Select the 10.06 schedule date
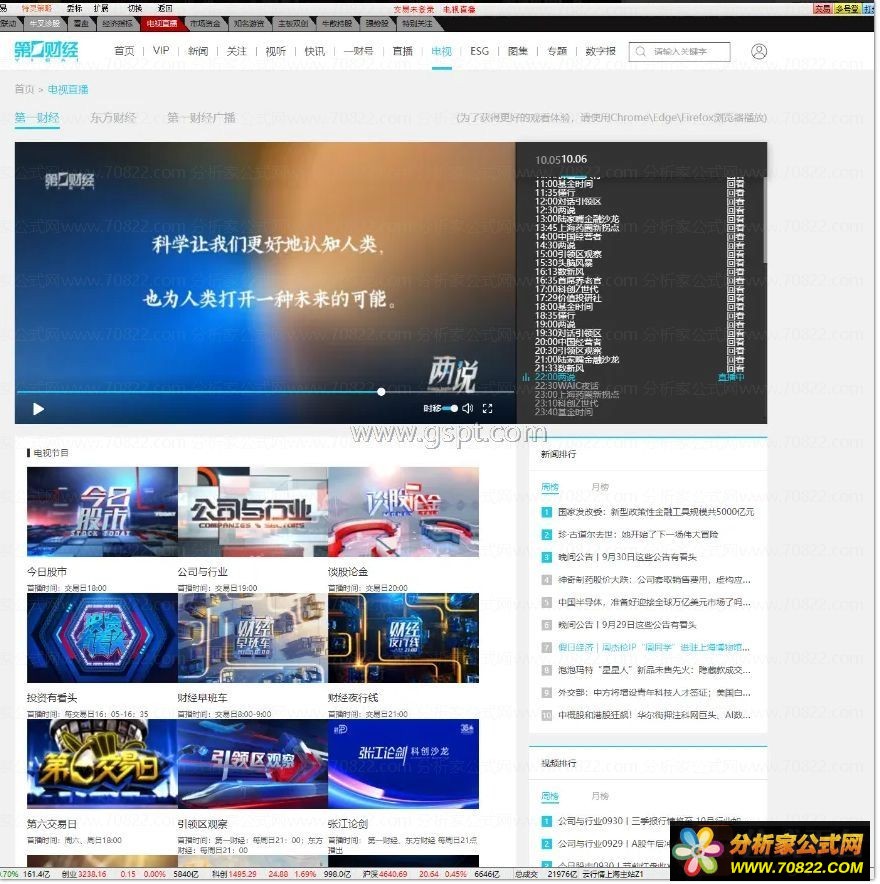Viewport: 880px width, 884px height. [x=574, y=159]
